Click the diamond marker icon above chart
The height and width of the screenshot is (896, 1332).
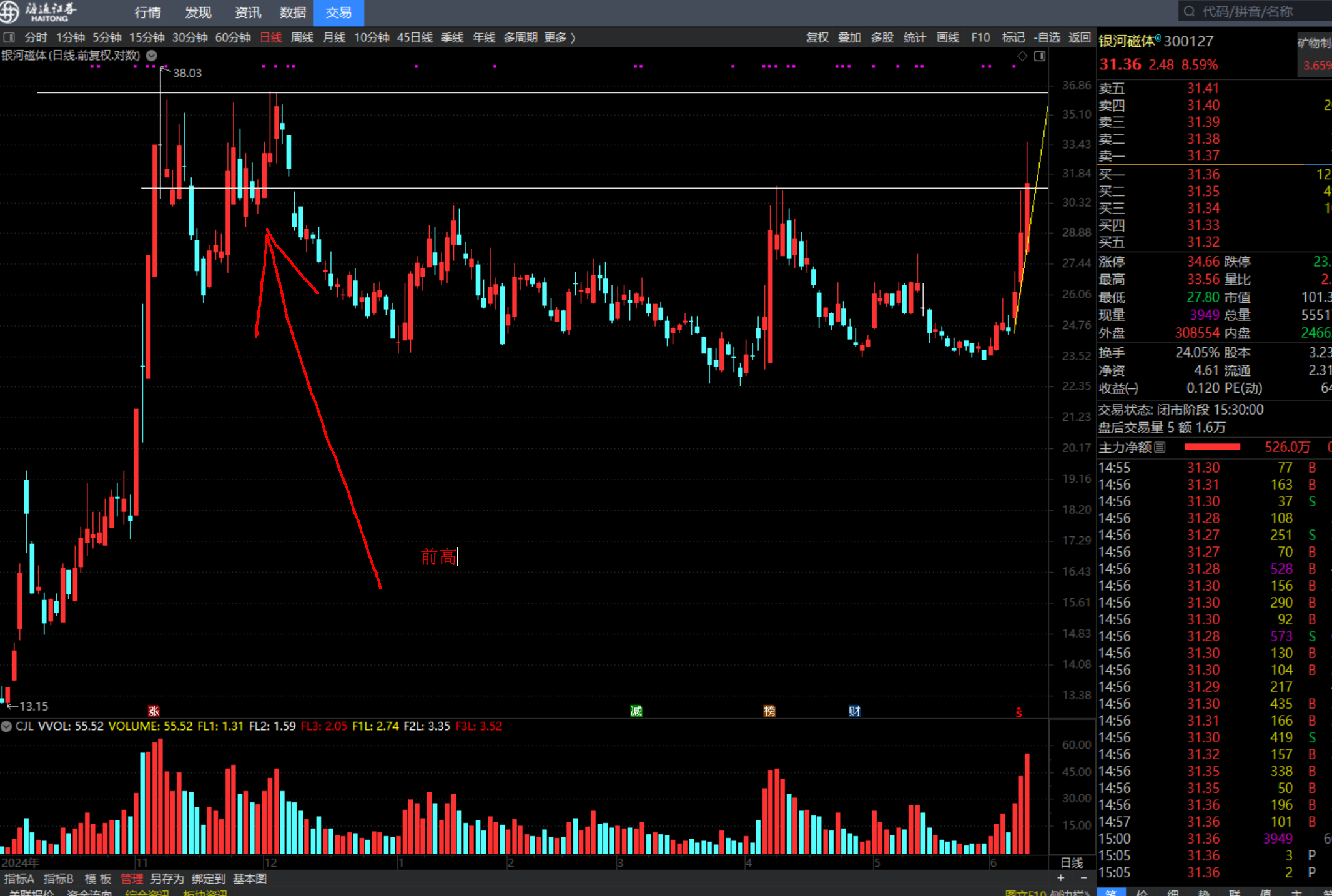[1022, 56]
